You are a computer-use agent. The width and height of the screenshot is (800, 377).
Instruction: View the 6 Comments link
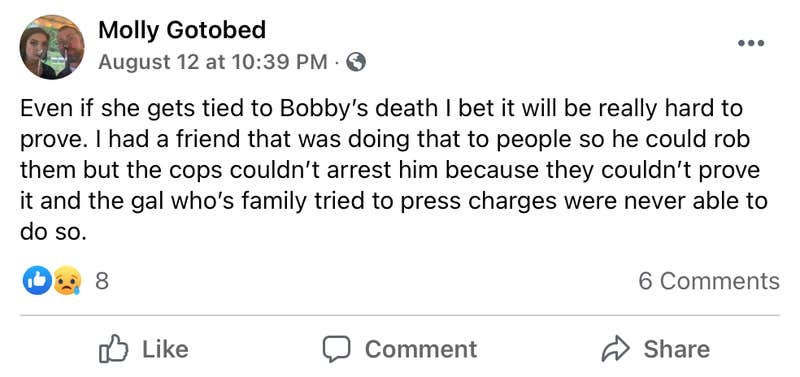(709, 281)
